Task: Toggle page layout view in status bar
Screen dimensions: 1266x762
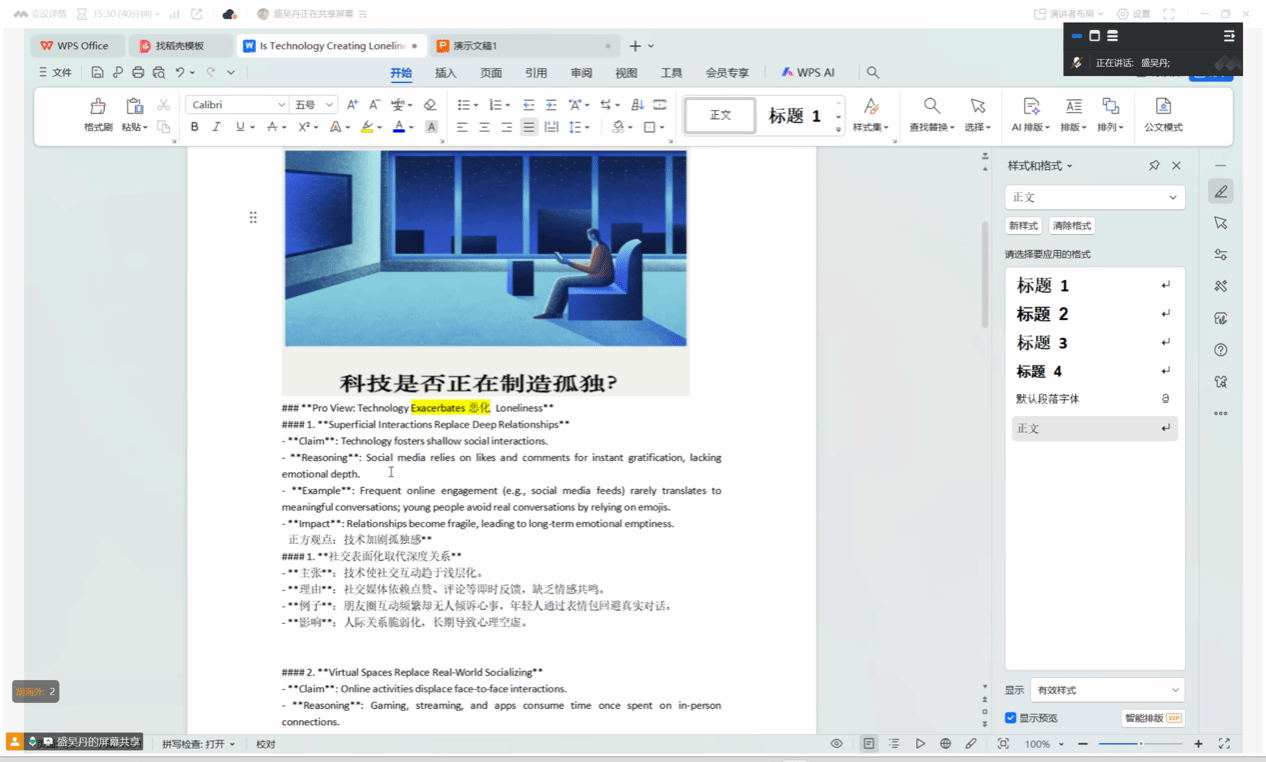Action: point(868,744)
